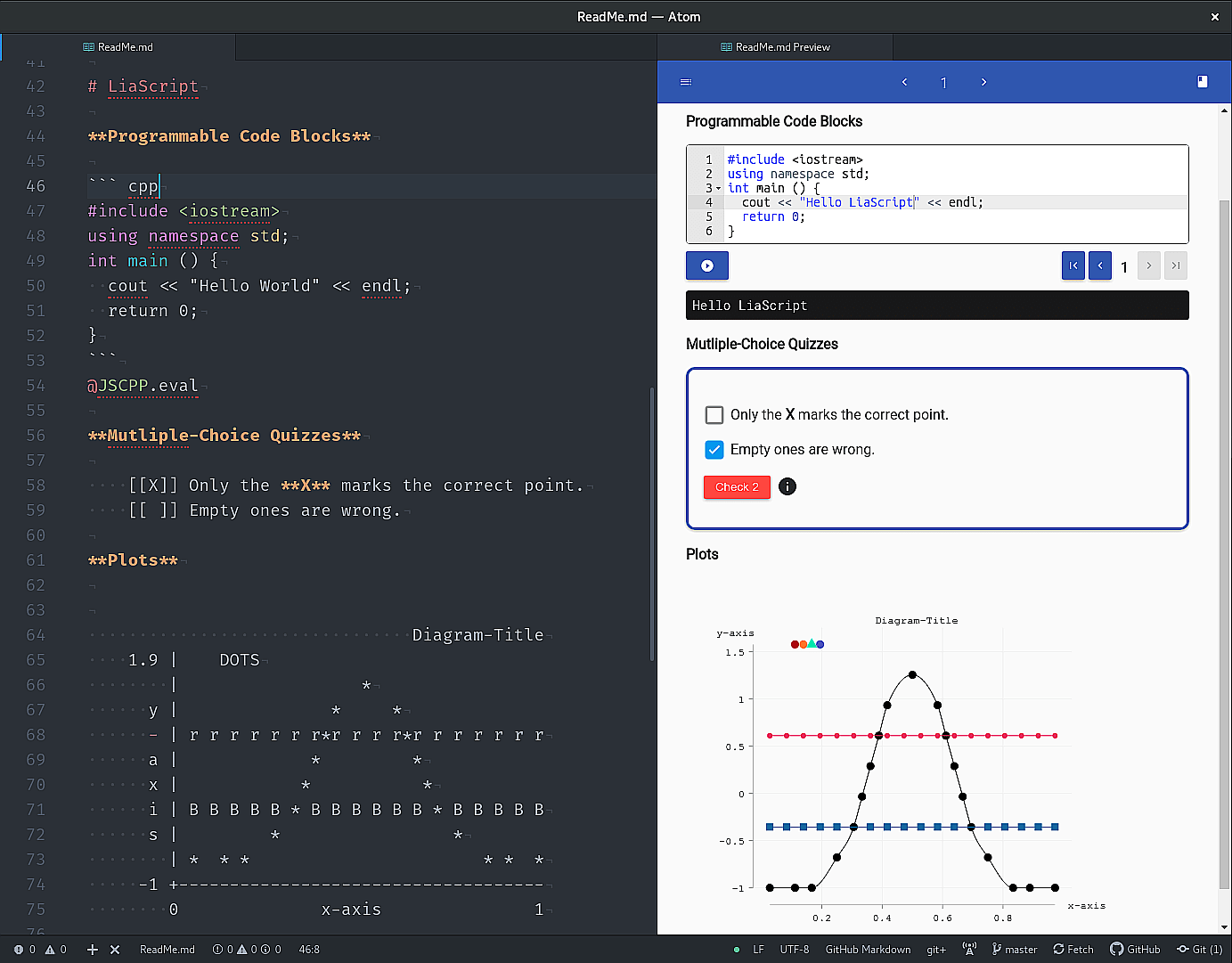This screenshot has height=963, width=1232.
Task: Open the preview table of contents menu
Action: 686,82
